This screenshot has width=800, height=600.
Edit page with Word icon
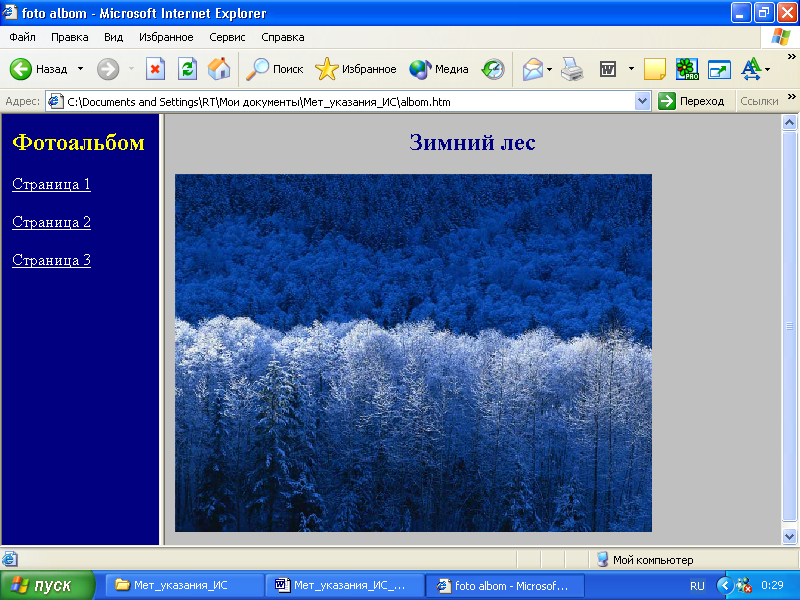[608, 69]
